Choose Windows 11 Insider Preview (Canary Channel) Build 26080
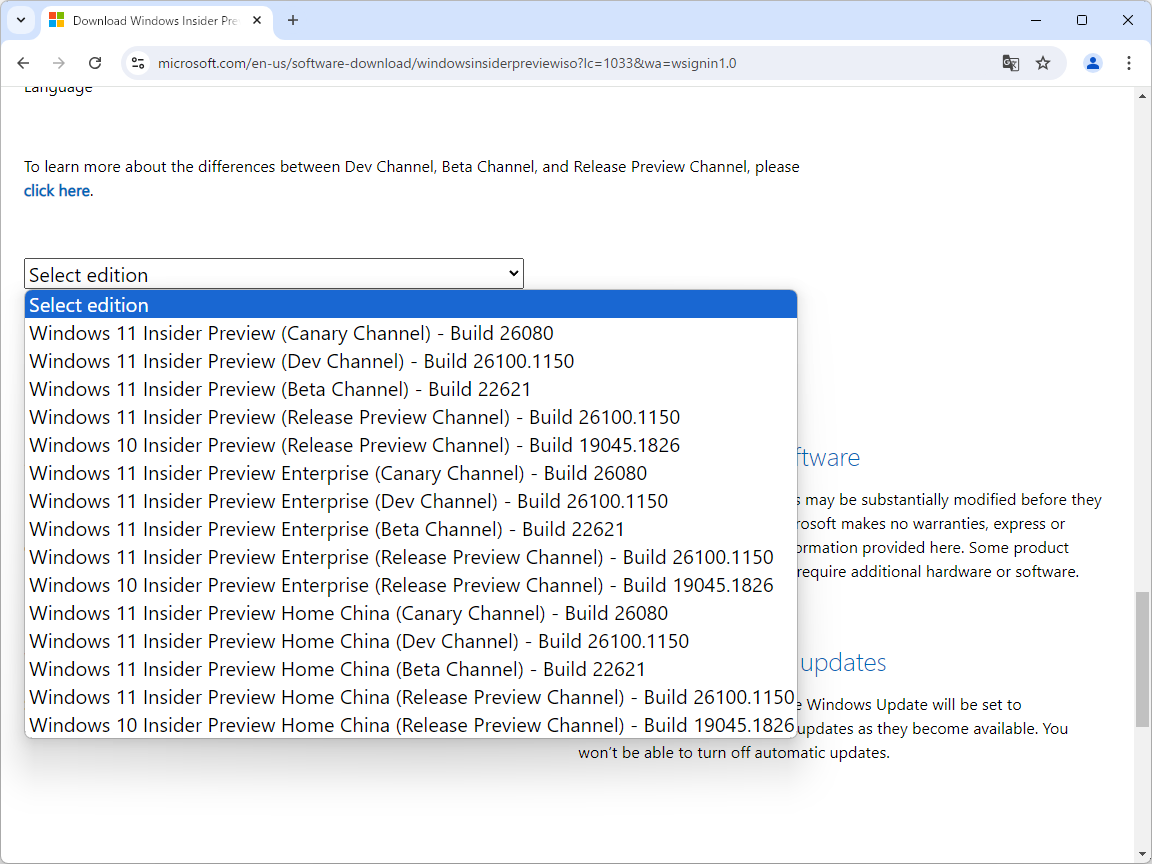The image size is (1152, 864). 291,333
